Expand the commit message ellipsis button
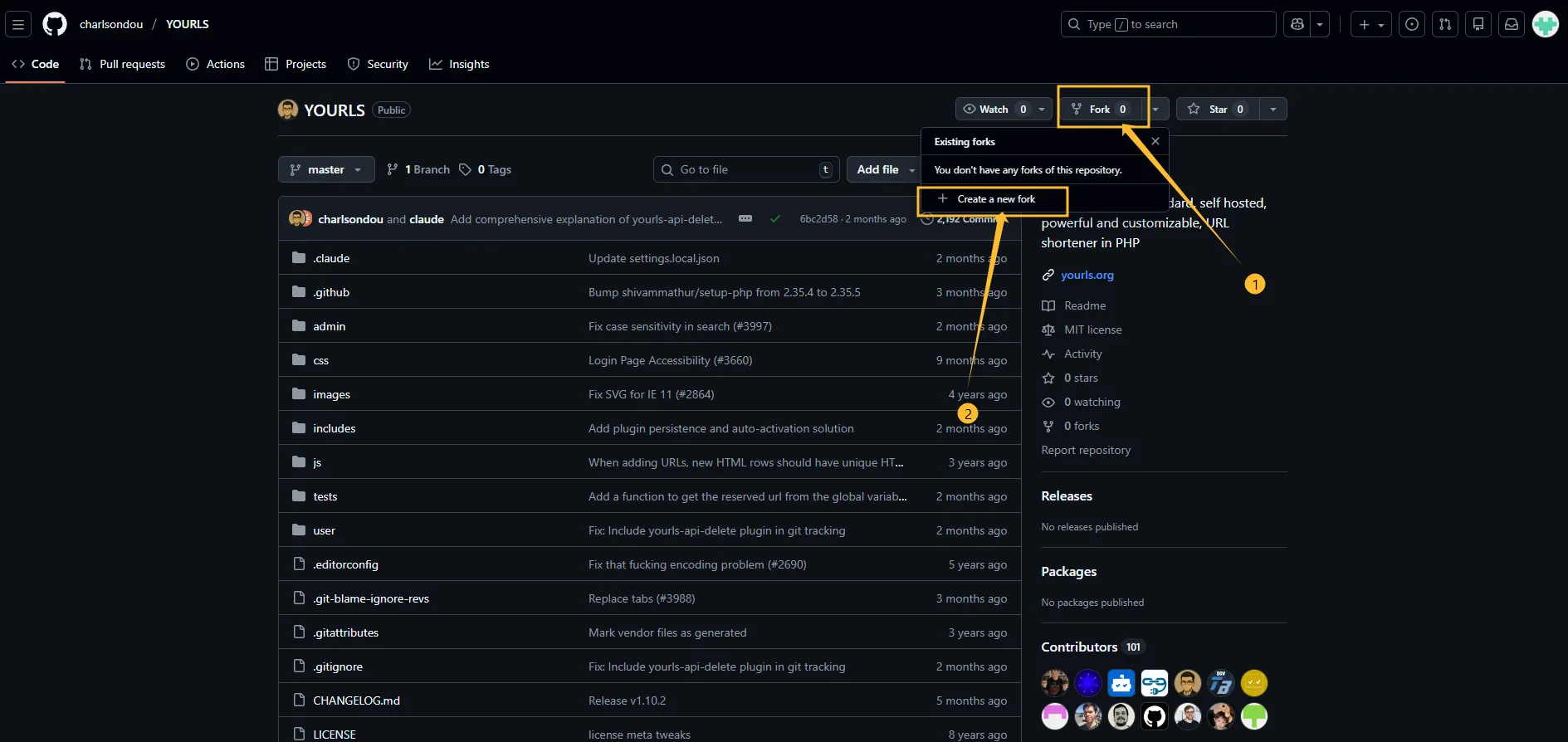The width and height of the screenshot is (1568, 742). click(x=745, y=218)
